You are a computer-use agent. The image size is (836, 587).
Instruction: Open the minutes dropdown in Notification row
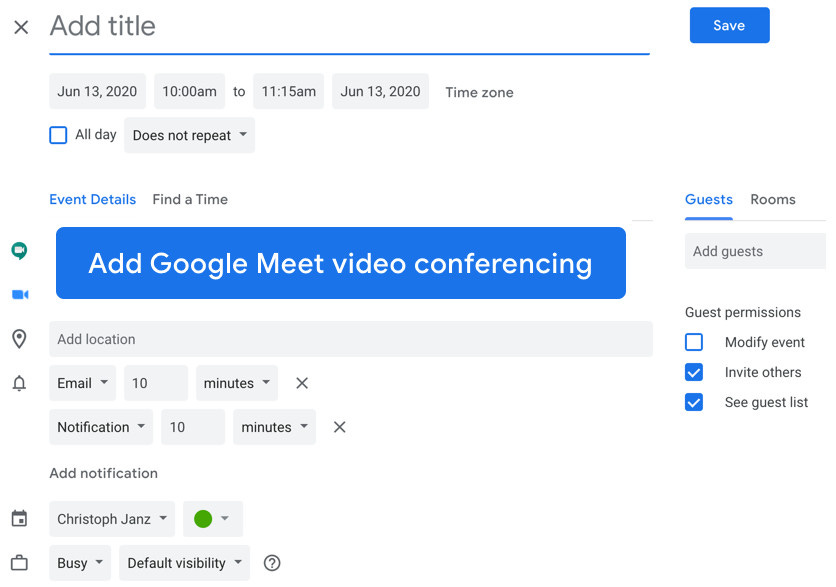click(275, 427)
